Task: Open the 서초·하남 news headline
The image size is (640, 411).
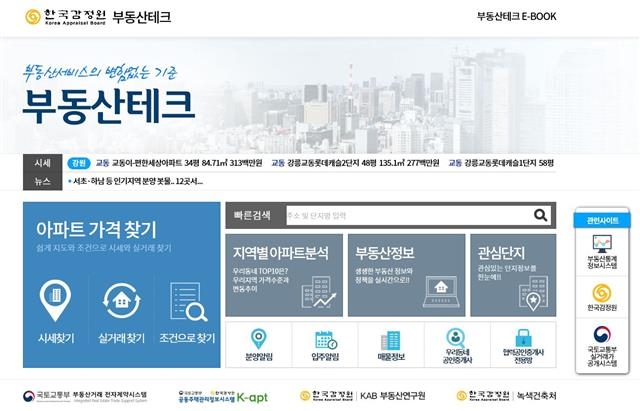Action: click(138, 181)
